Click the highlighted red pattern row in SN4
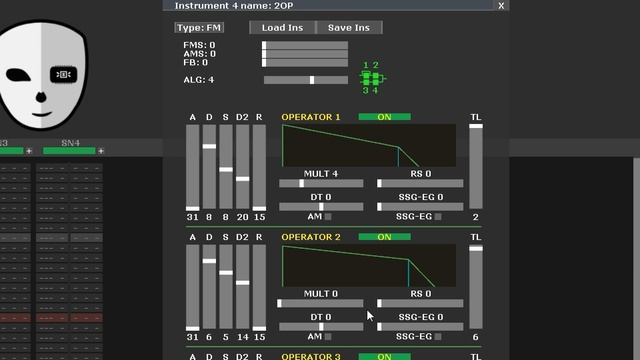The width and height of the screenshot is (640, 360). pyautogui.click(x=69, y=318)
